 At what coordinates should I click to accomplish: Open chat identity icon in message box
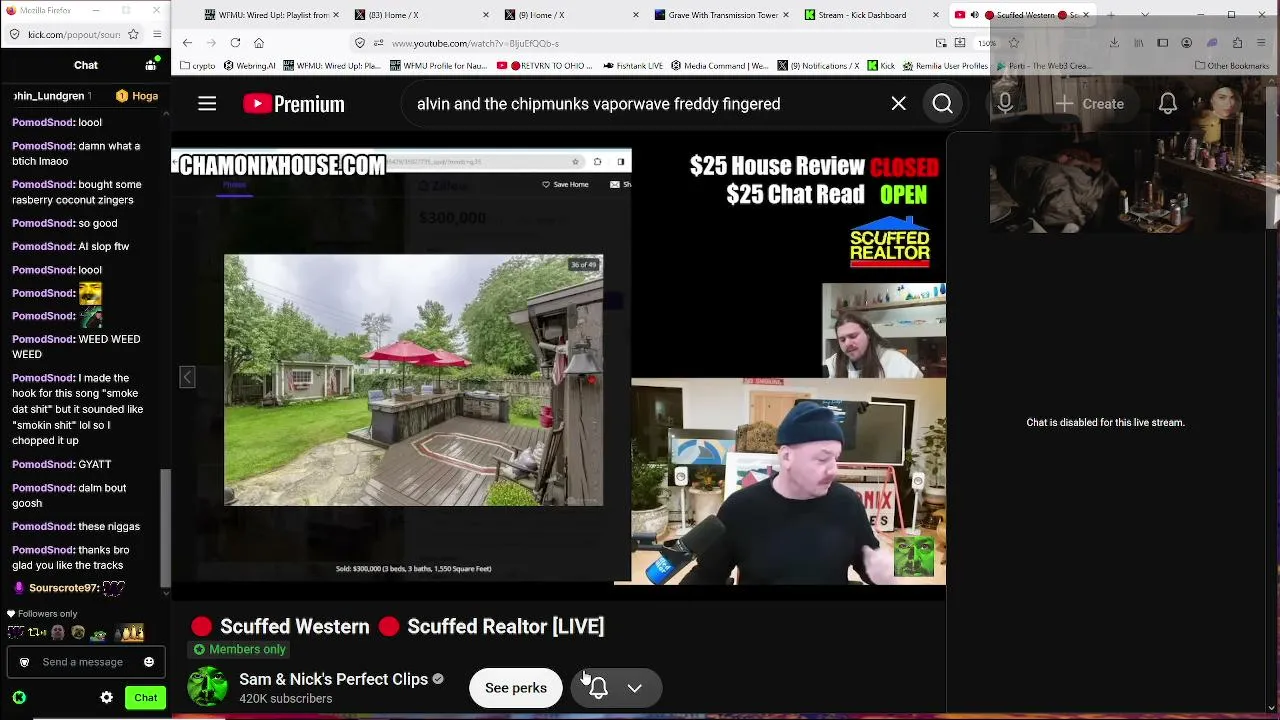click(25, 662)
